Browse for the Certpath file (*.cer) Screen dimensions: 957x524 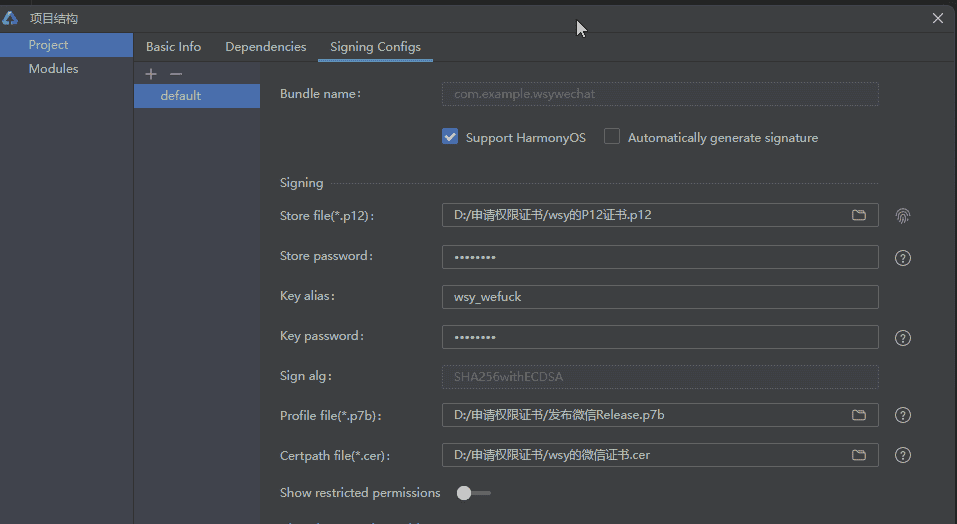(859, 455)
